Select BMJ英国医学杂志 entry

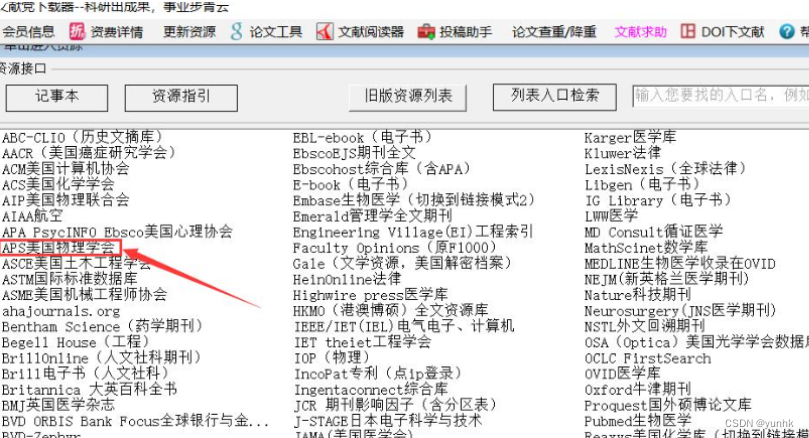[58, 405]
